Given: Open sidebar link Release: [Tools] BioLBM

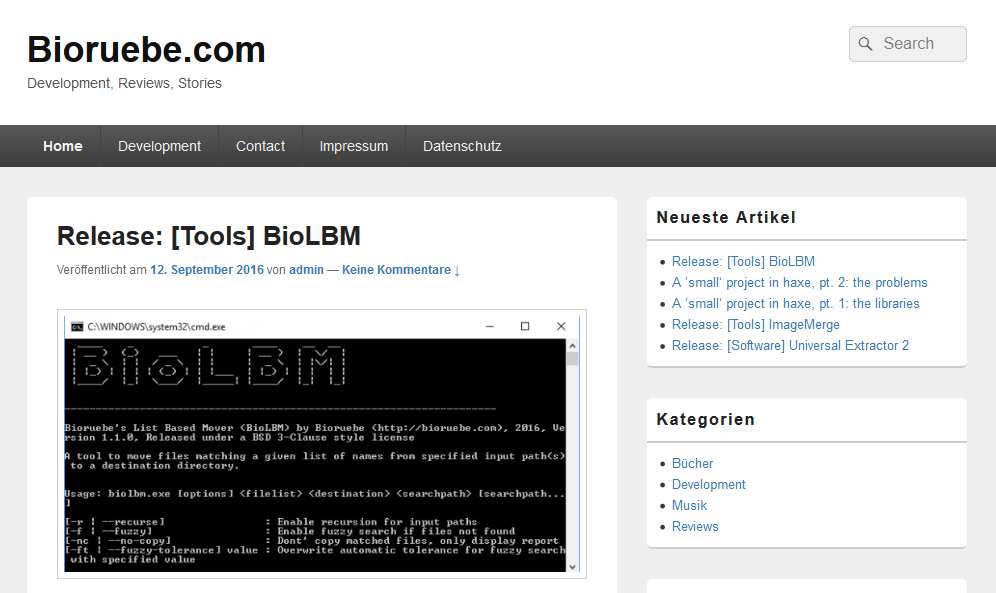Looking at the screenshot, I should click(743, 262).
